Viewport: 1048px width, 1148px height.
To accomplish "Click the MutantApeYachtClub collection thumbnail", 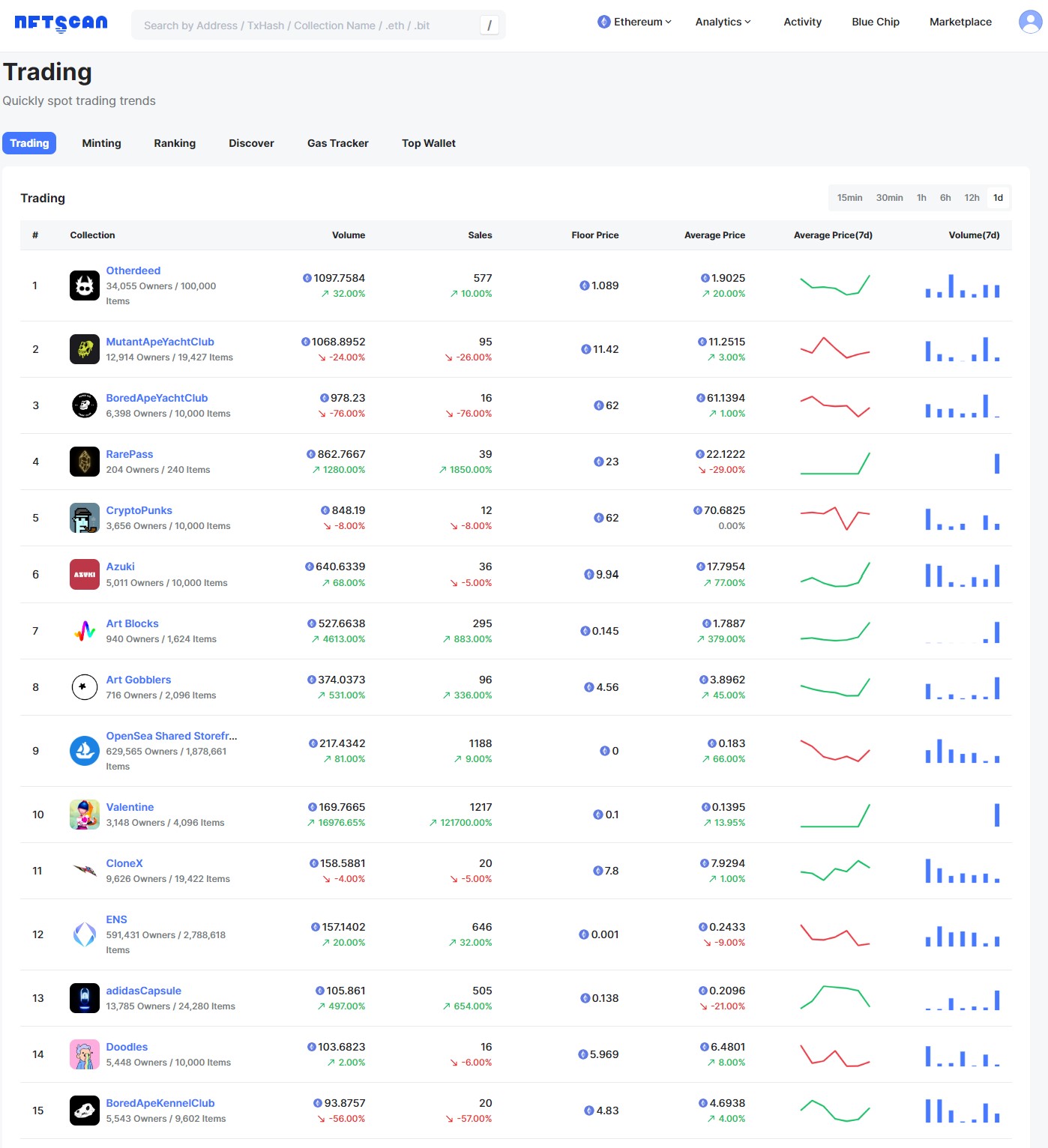I will [85, 349].
